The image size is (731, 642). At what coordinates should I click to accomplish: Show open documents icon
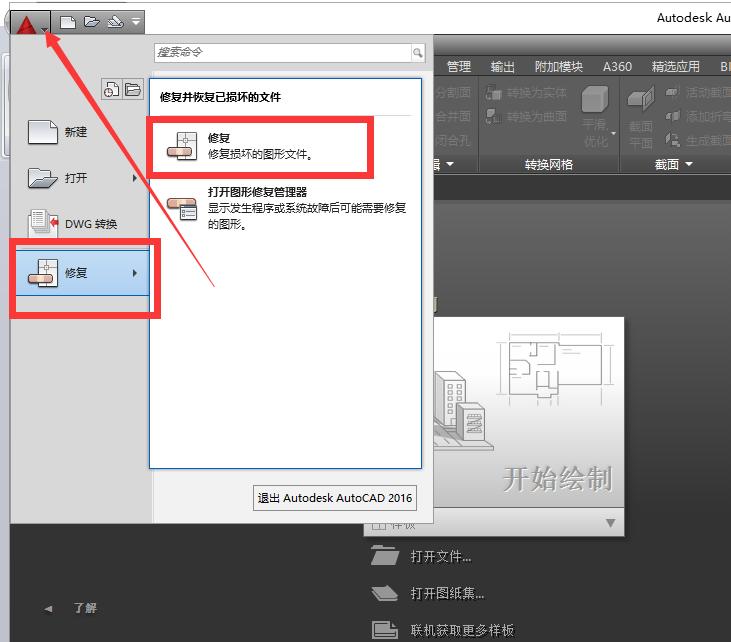tap(133, 89)
